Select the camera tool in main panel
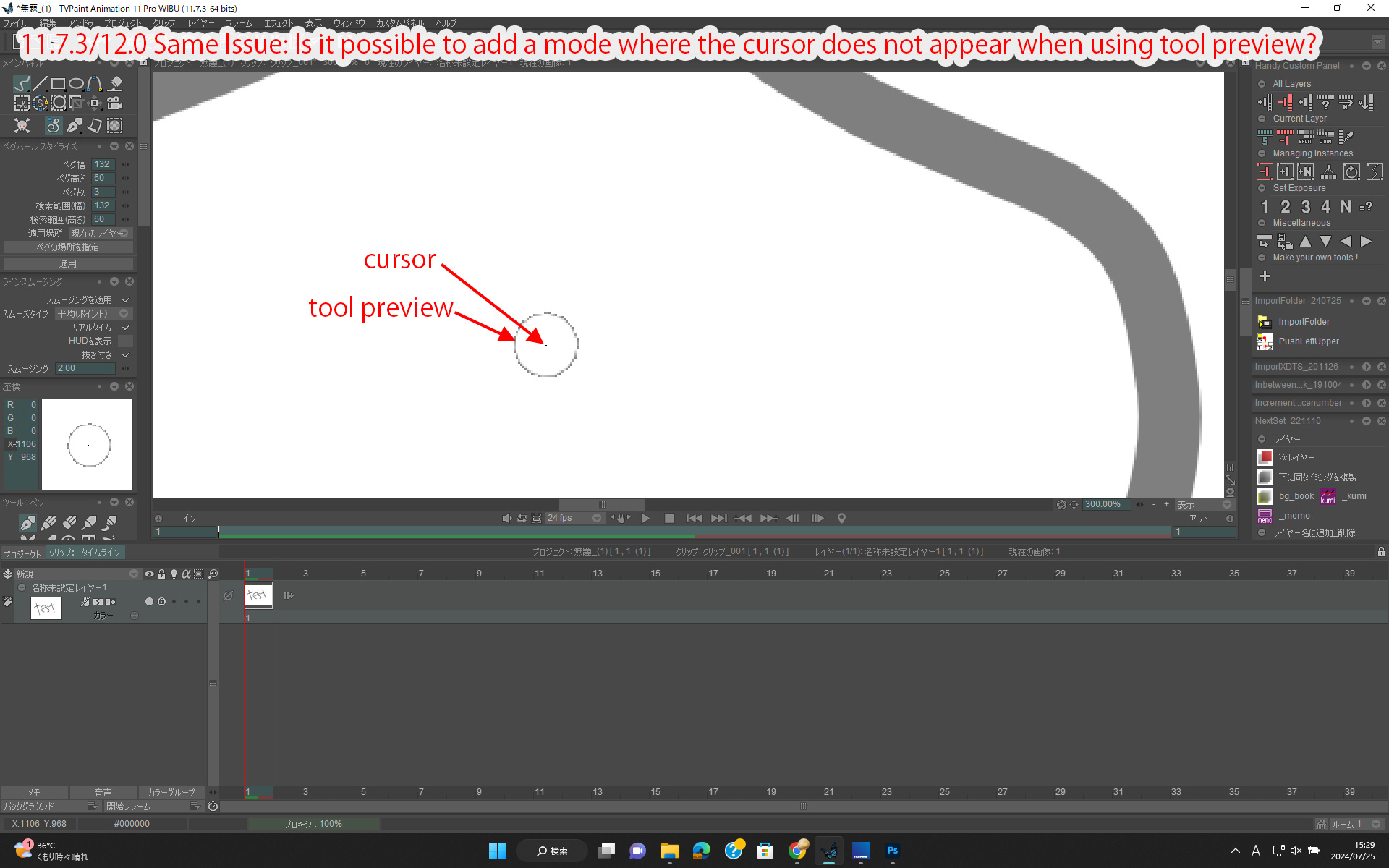Image resolution: width=1389 pixels, height=868 pixels. pos(114,103)
